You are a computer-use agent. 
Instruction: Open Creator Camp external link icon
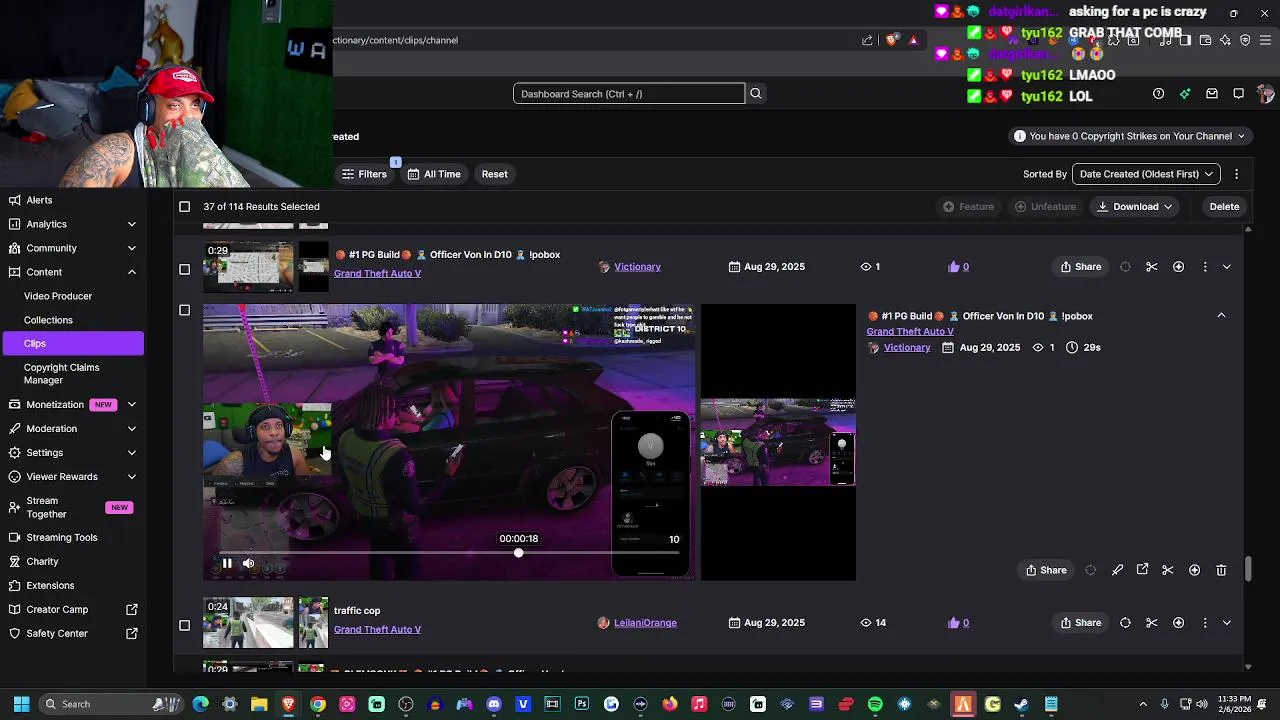click(132, 609)
